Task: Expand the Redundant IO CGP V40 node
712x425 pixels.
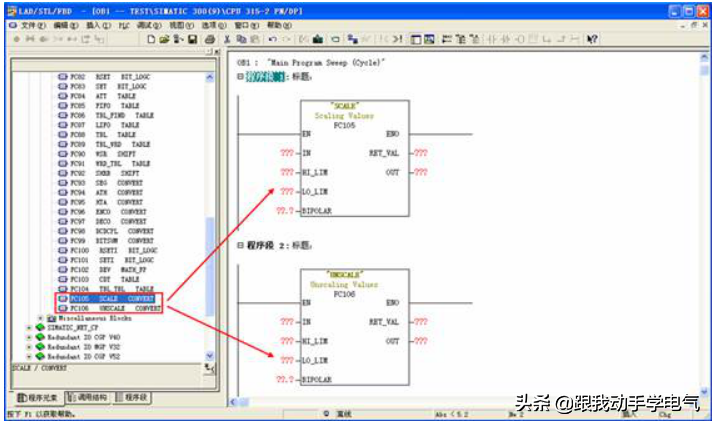Action: (x=29, y=337)
